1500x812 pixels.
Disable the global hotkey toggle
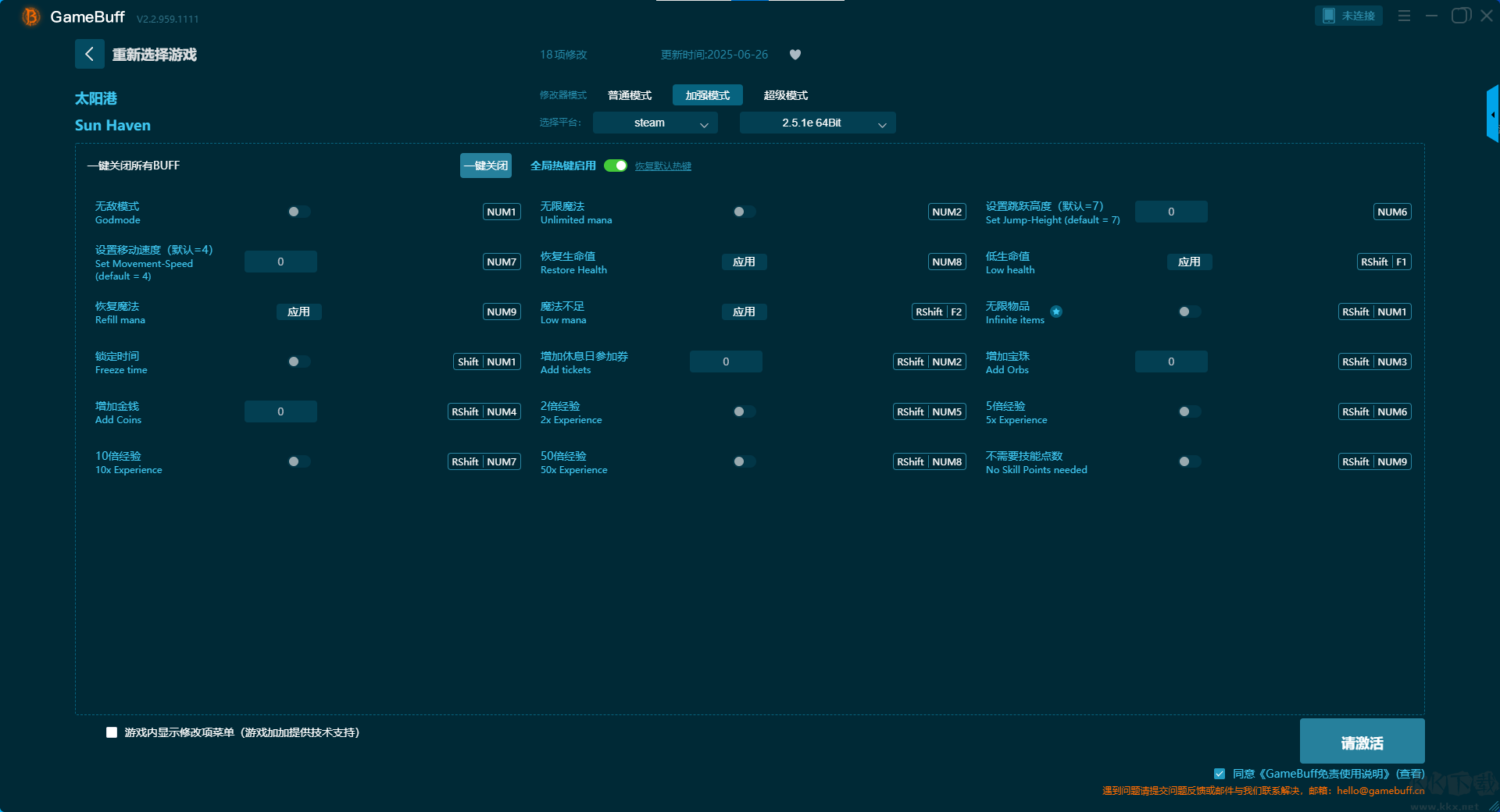(616, 166)
